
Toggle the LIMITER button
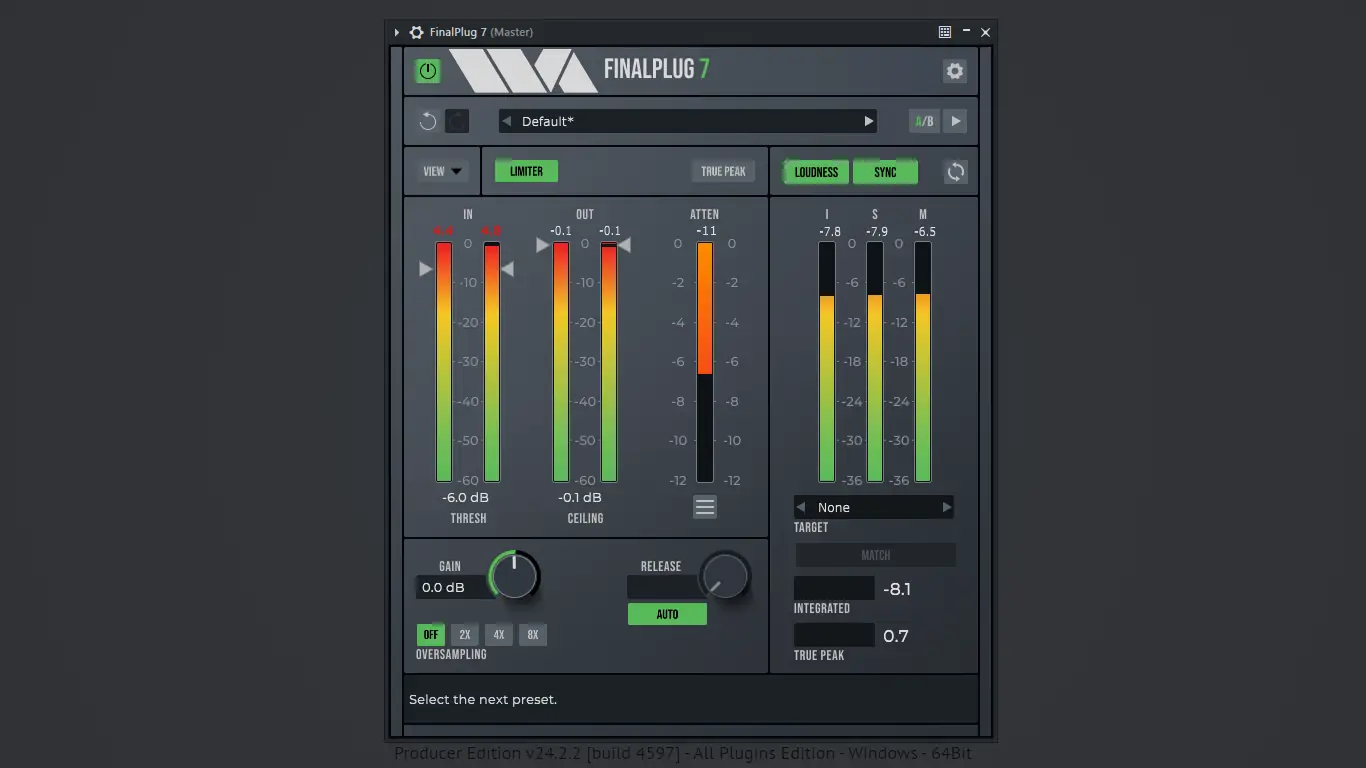(526, 171)
